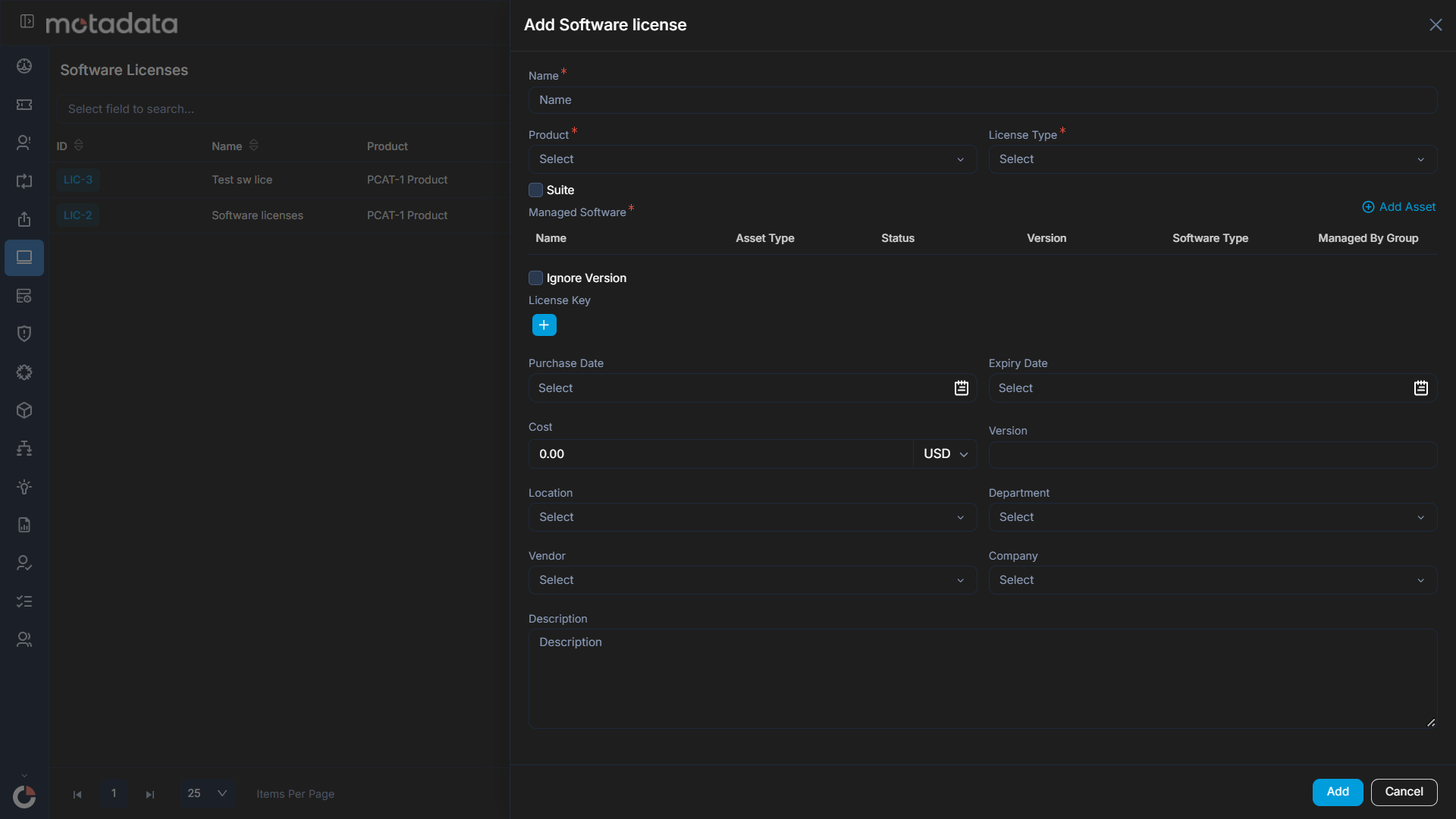This screenshot has width=1456, height=819.
Task: Click the Managed By Group column header
Action: coord(1368,238)
